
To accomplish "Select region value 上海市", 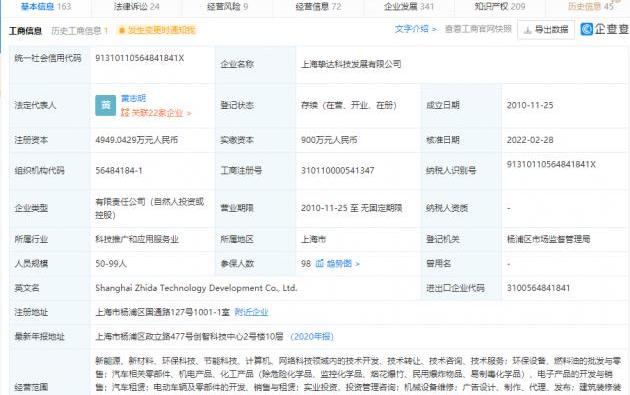I will point(313,239).
